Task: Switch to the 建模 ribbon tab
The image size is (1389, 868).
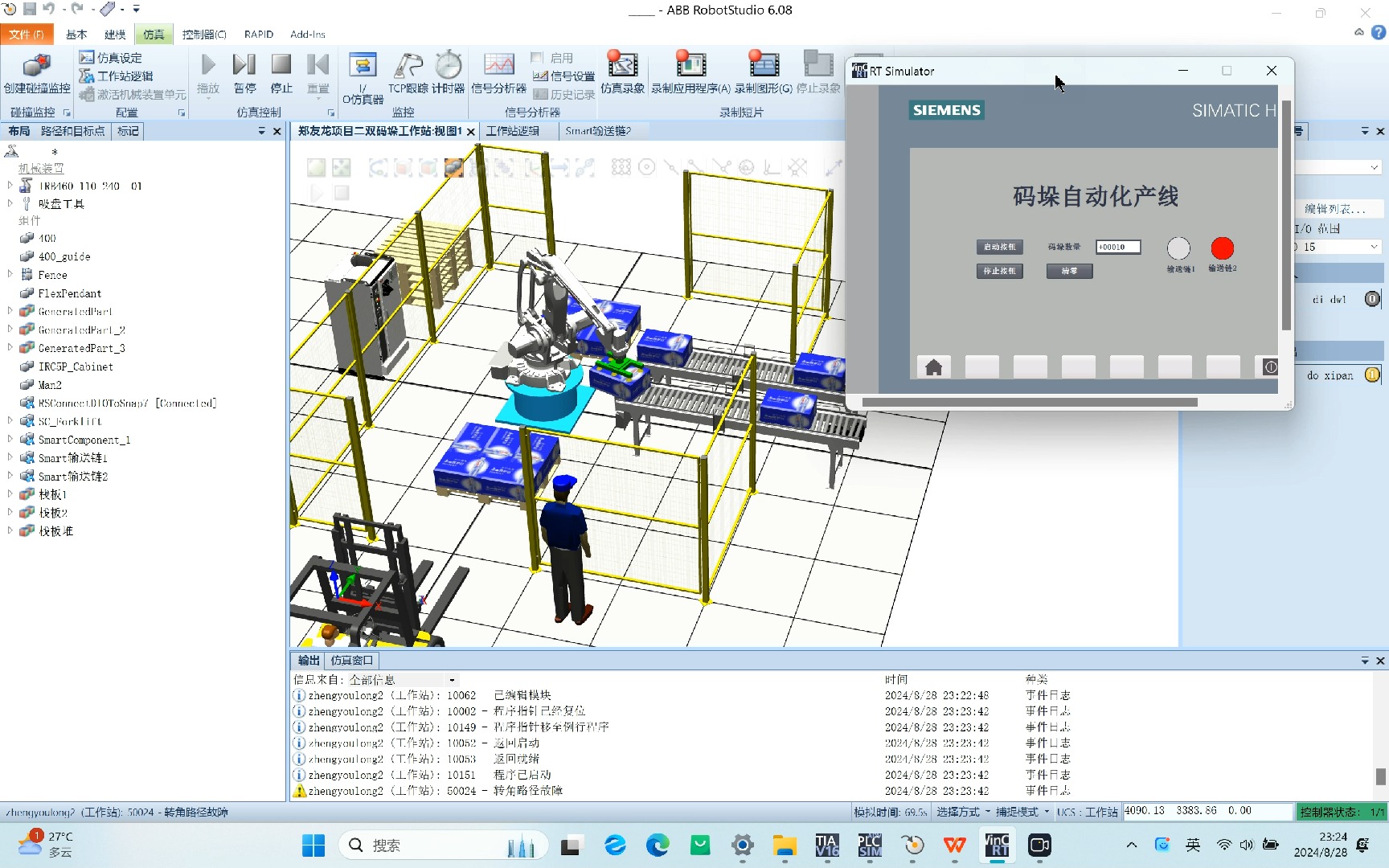Action: click(x=115, y=35)
